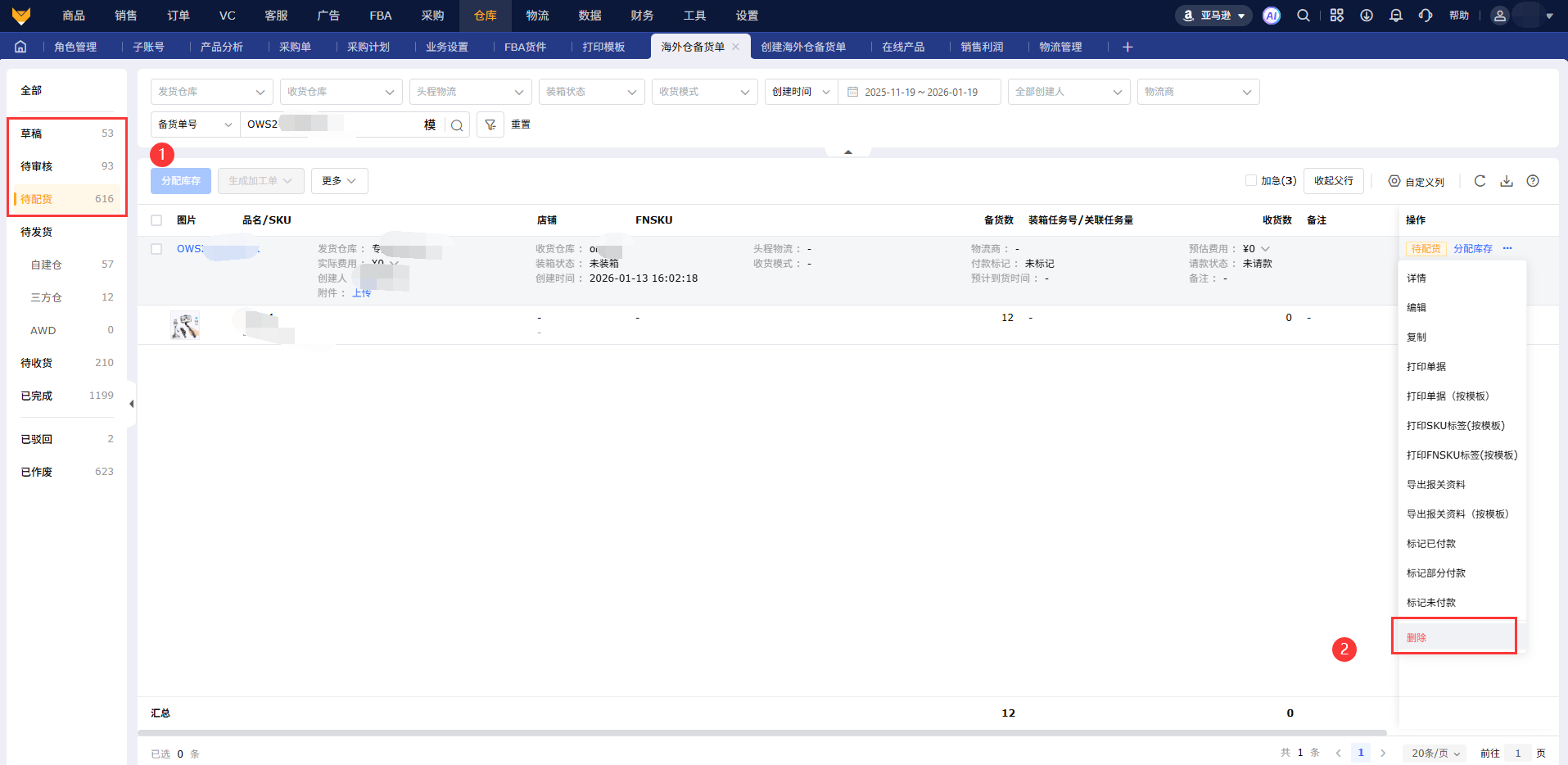Expand the 发货仓库 dropdown filter
Screen dimensions: 1568x765
212,92
